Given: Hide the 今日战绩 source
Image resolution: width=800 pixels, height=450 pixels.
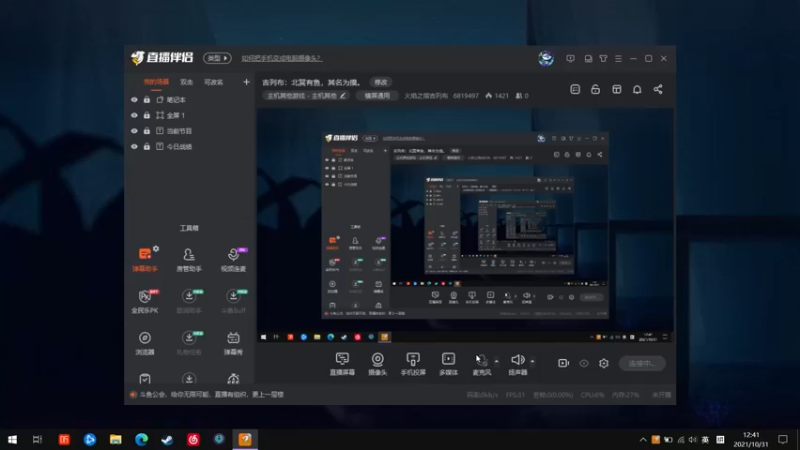Looking at the screenshot, I should [x=134, y=146].
